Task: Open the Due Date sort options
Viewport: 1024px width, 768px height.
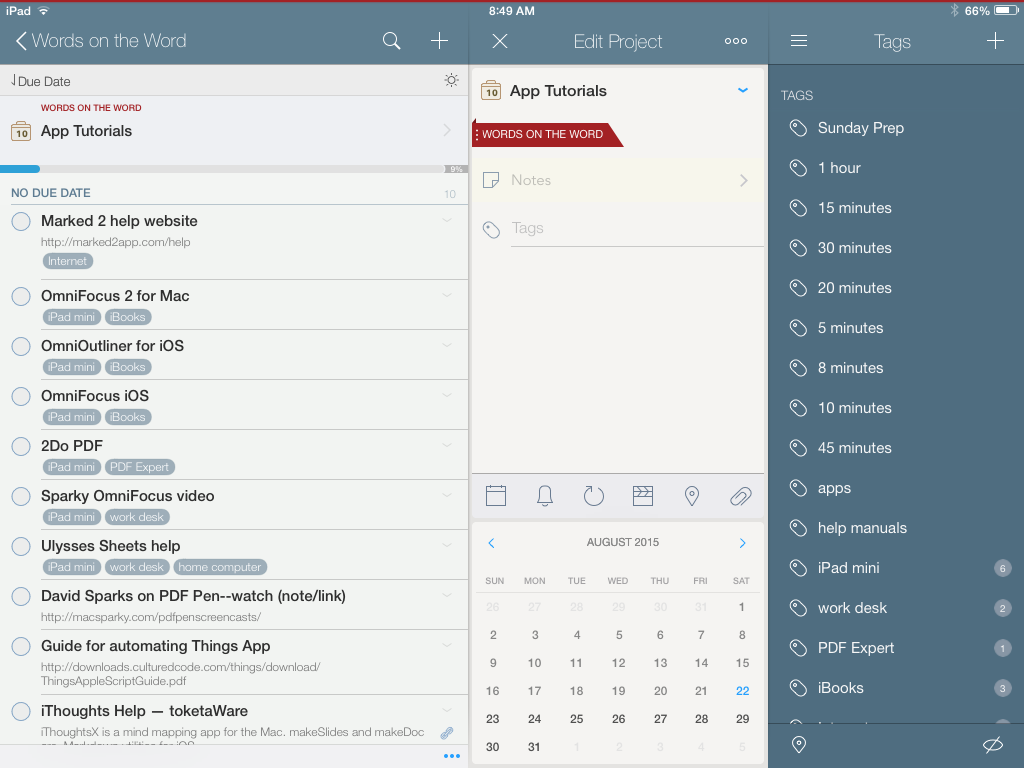Action: click(42, 81)
